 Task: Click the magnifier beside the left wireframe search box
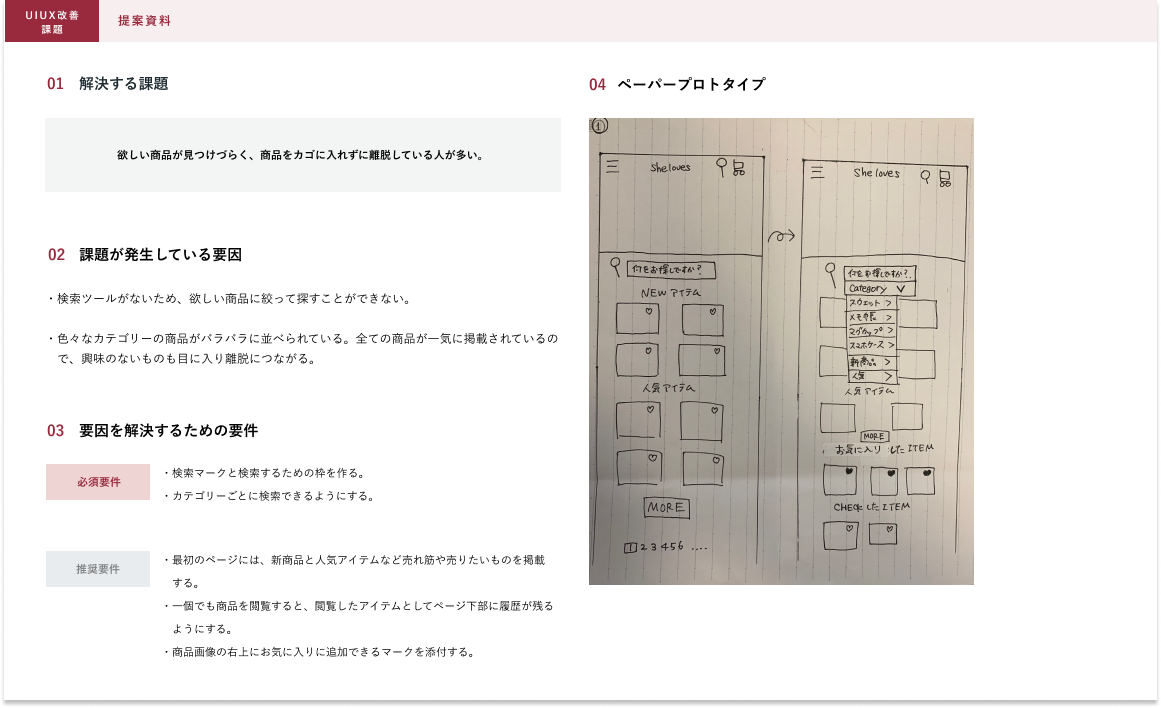(615, 267)
